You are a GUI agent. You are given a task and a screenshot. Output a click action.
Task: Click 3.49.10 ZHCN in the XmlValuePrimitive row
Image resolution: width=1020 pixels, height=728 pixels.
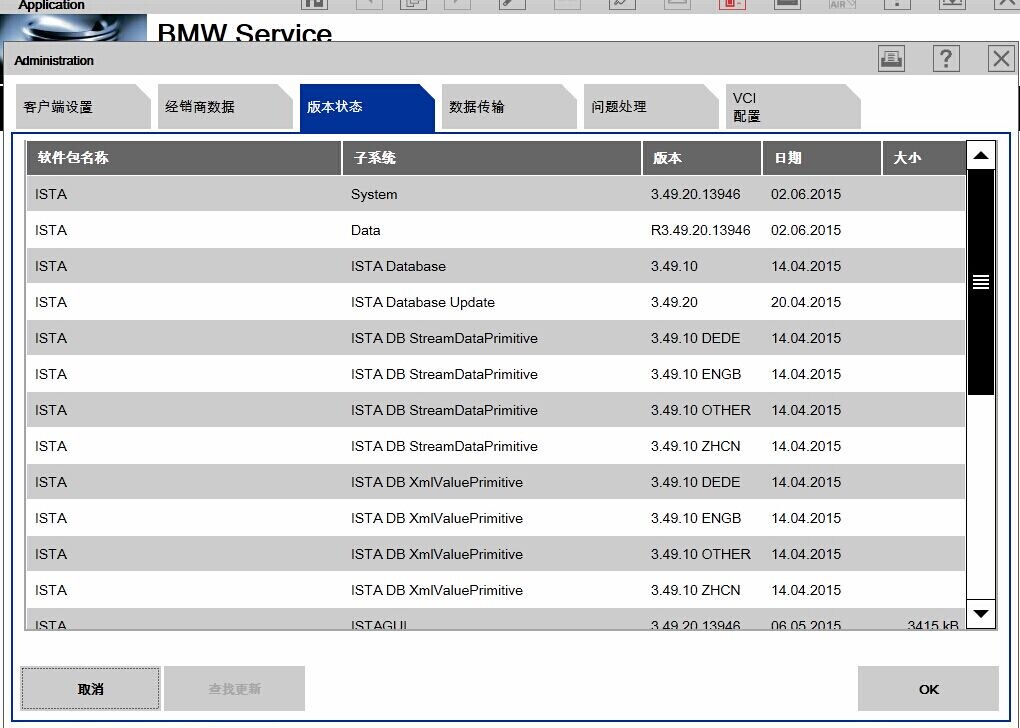[695, 590]
